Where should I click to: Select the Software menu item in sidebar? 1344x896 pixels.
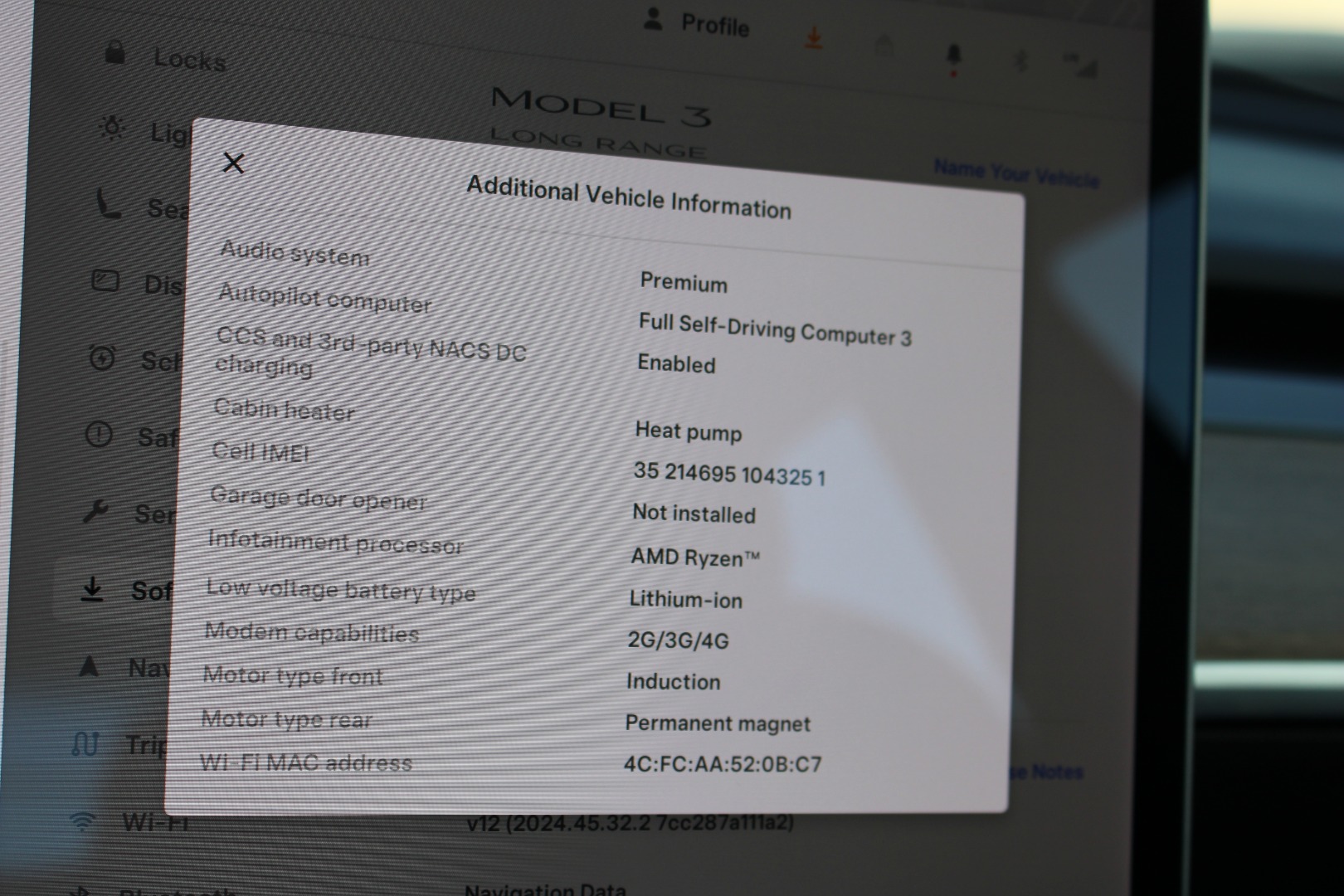tap(124, 590)
